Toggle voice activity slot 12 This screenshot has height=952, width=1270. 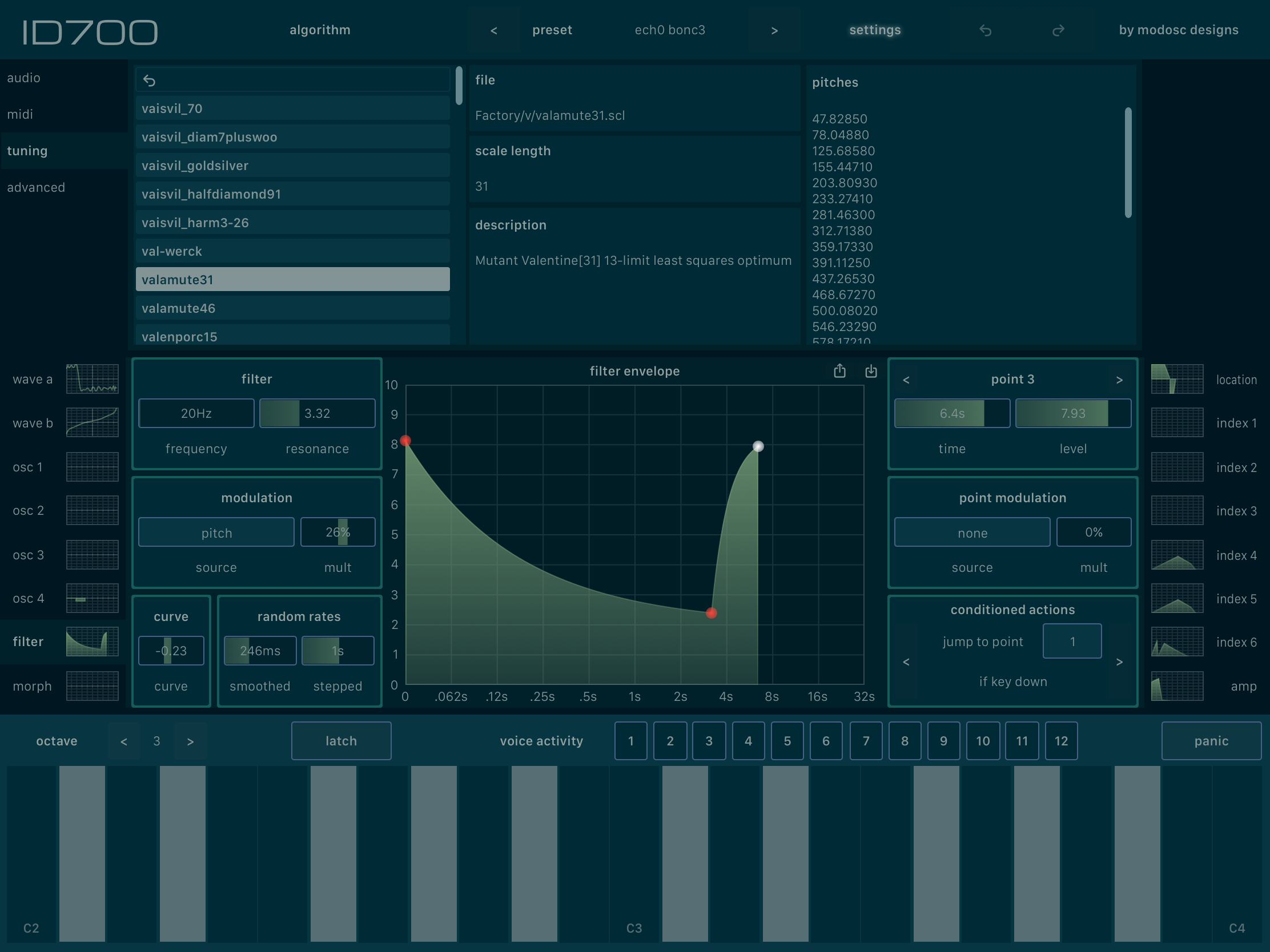point(1060,741)
